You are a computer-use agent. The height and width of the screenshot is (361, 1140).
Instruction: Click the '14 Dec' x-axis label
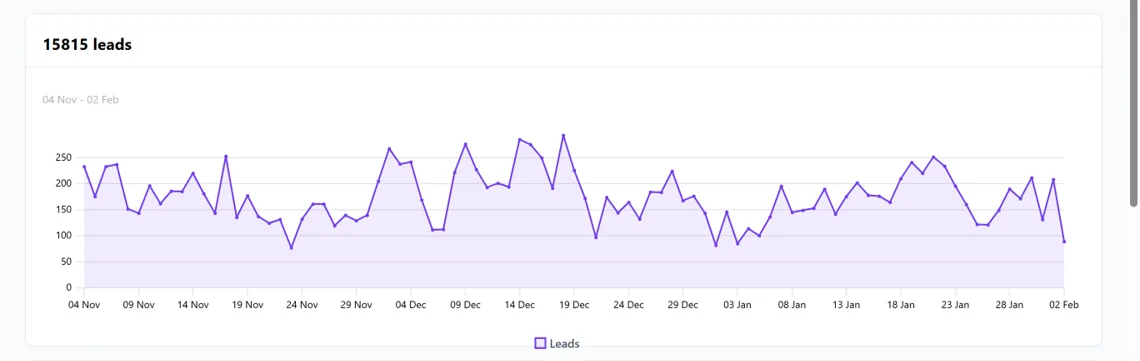click(x=520, y=305)
